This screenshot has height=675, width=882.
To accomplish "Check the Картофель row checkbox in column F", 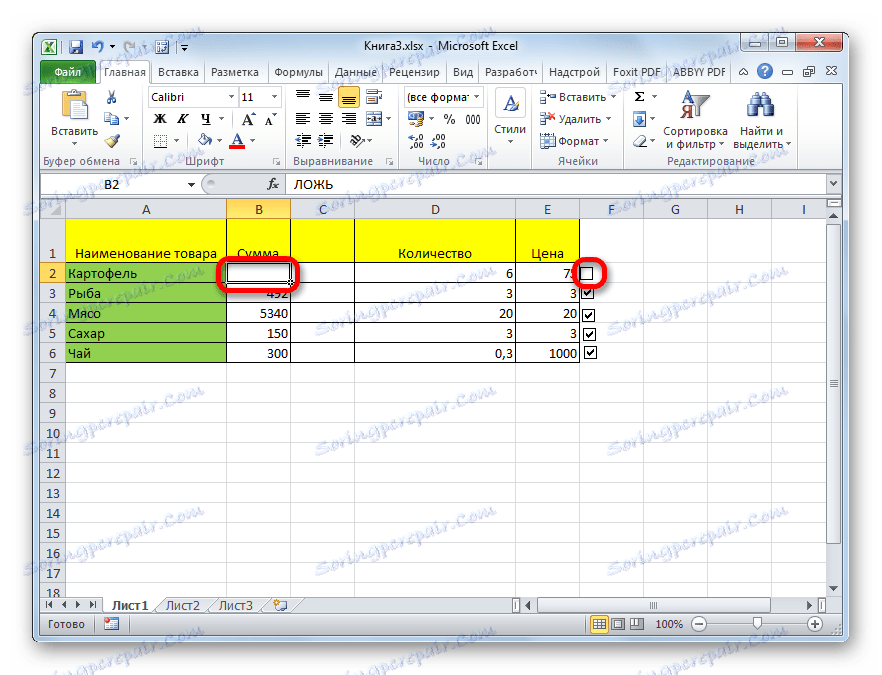I will point(589,273).
